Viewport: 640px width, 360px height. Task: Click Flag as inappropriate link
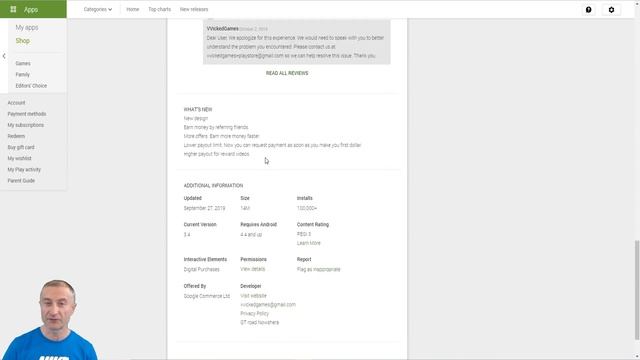point(318,269)
